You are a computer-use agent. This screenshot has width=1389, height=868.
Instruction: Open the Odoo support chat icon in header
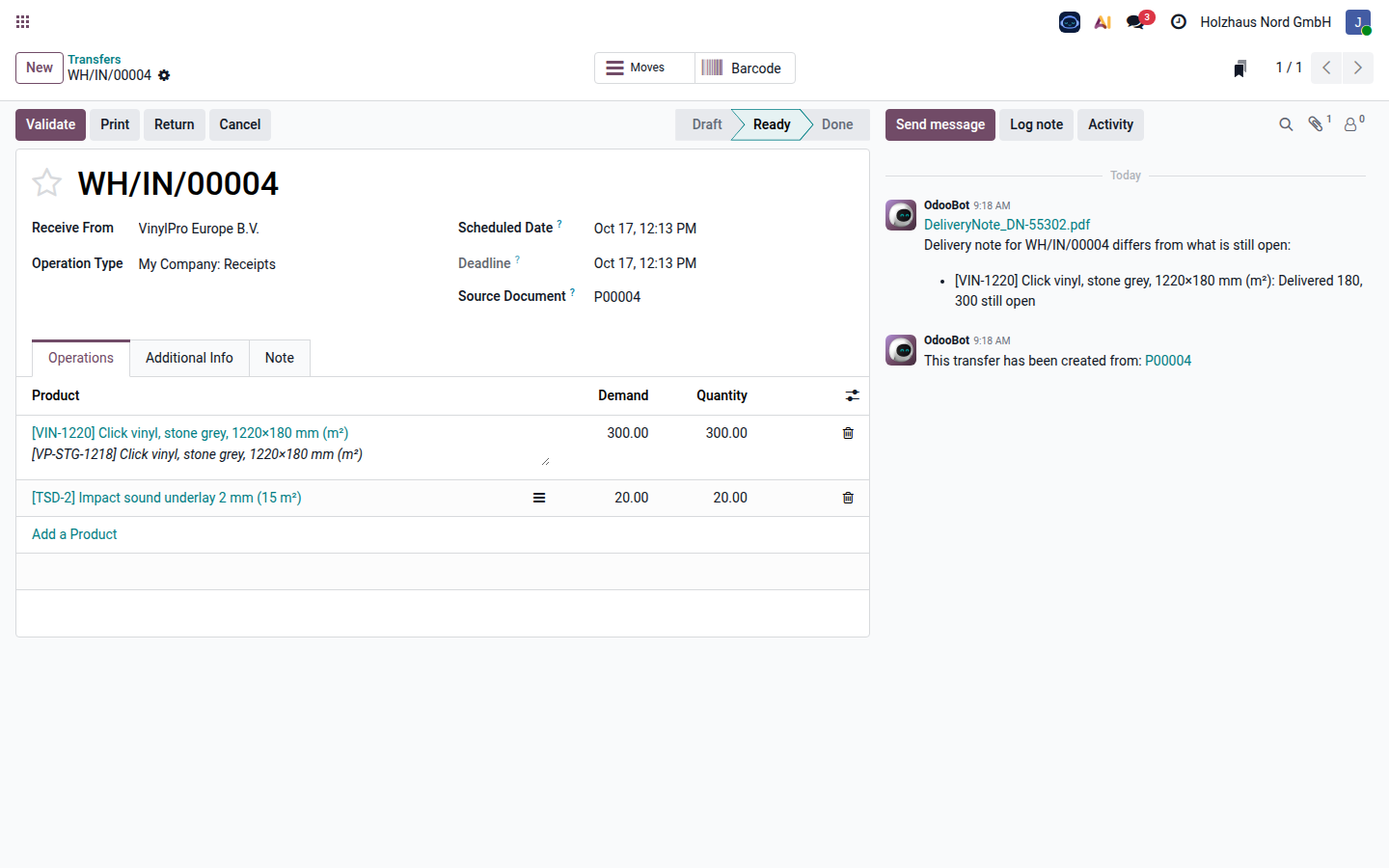(x=1070, y=21)
